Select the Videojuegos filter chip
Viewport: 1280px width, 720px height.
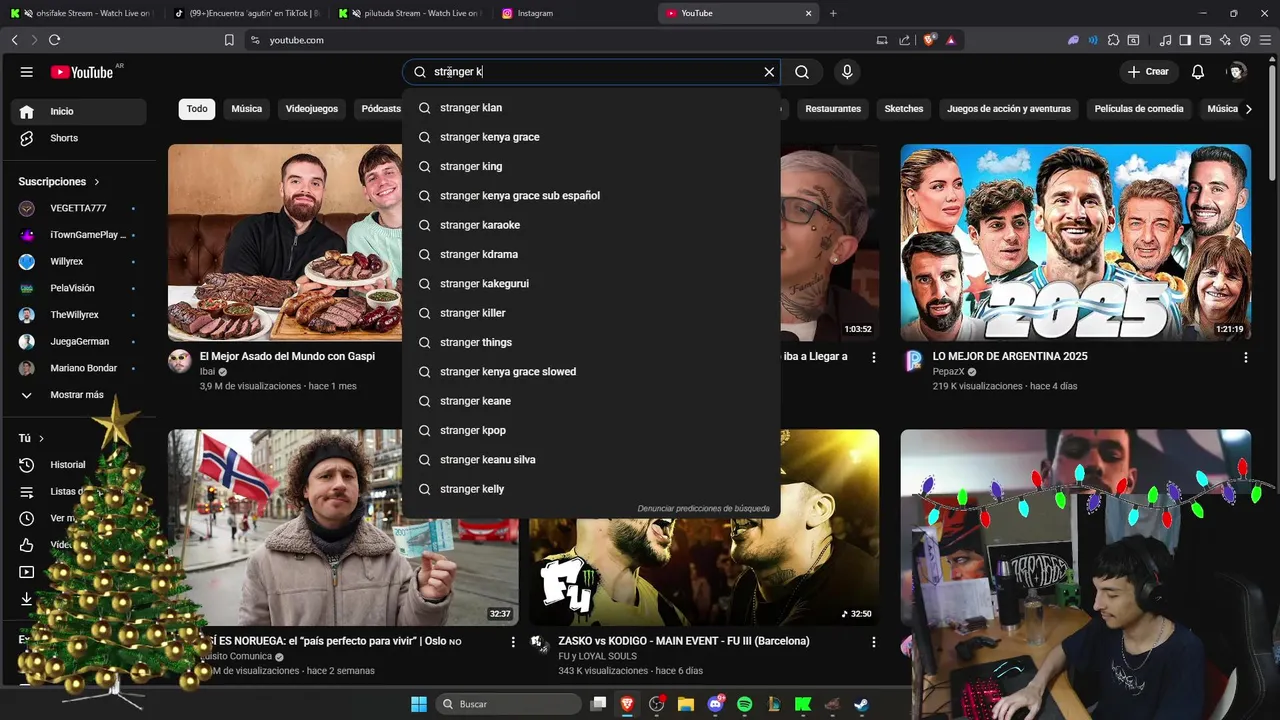click(312, 109)
